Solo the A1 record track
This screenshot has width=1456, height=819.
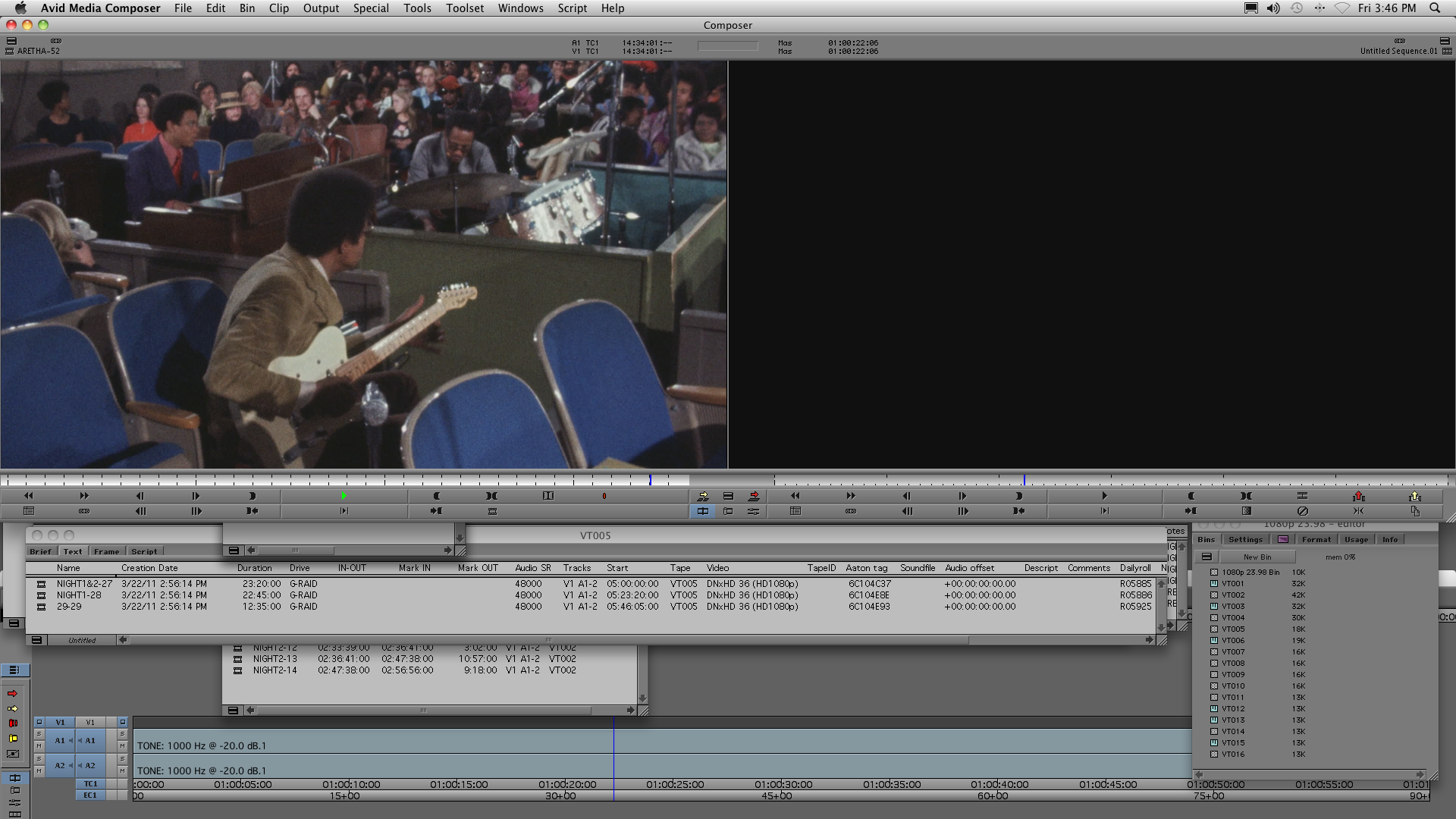(122, 735)
